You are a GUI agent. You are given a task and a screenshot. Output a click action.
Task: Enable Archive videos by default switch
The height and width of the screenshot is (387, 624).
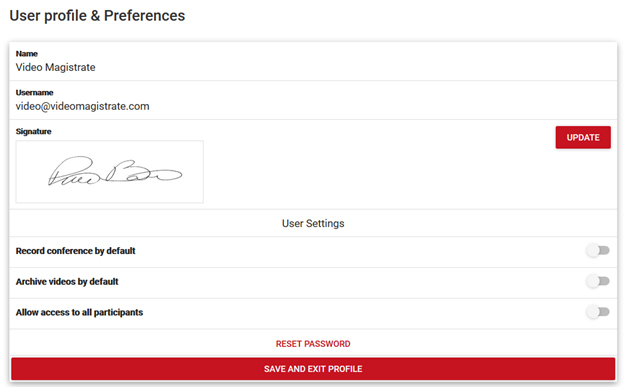pyautogui.click(x=598, y=281)
